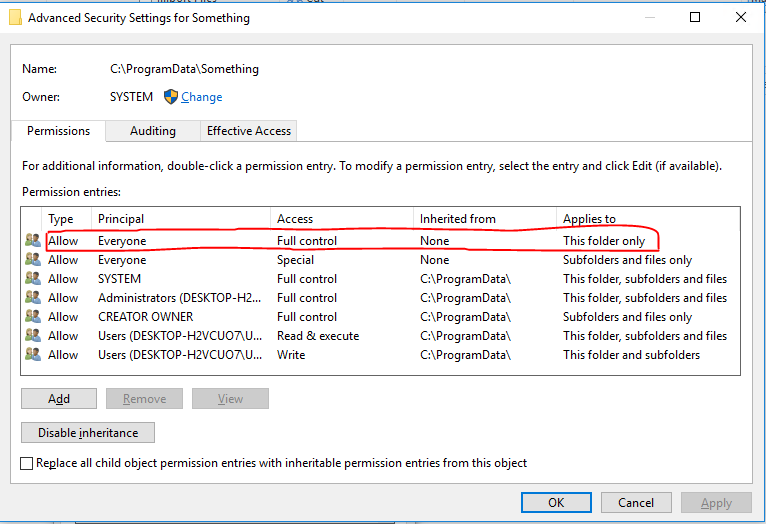Click the Change owner link
The image size is (766, 524).
click(x=202, y=97)
